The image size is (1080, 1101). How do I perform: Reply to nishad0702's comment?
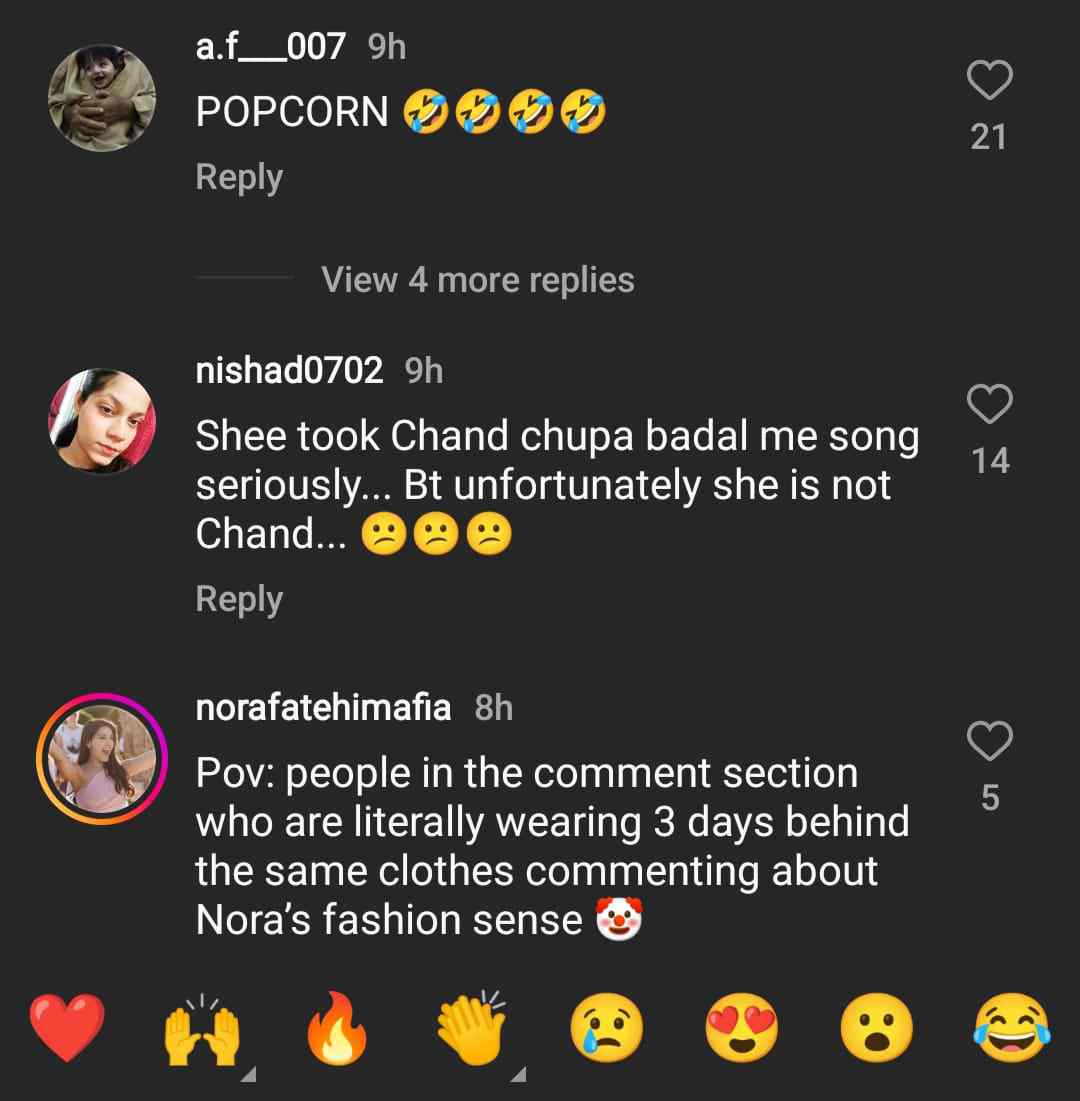click(x=239, y=599)
